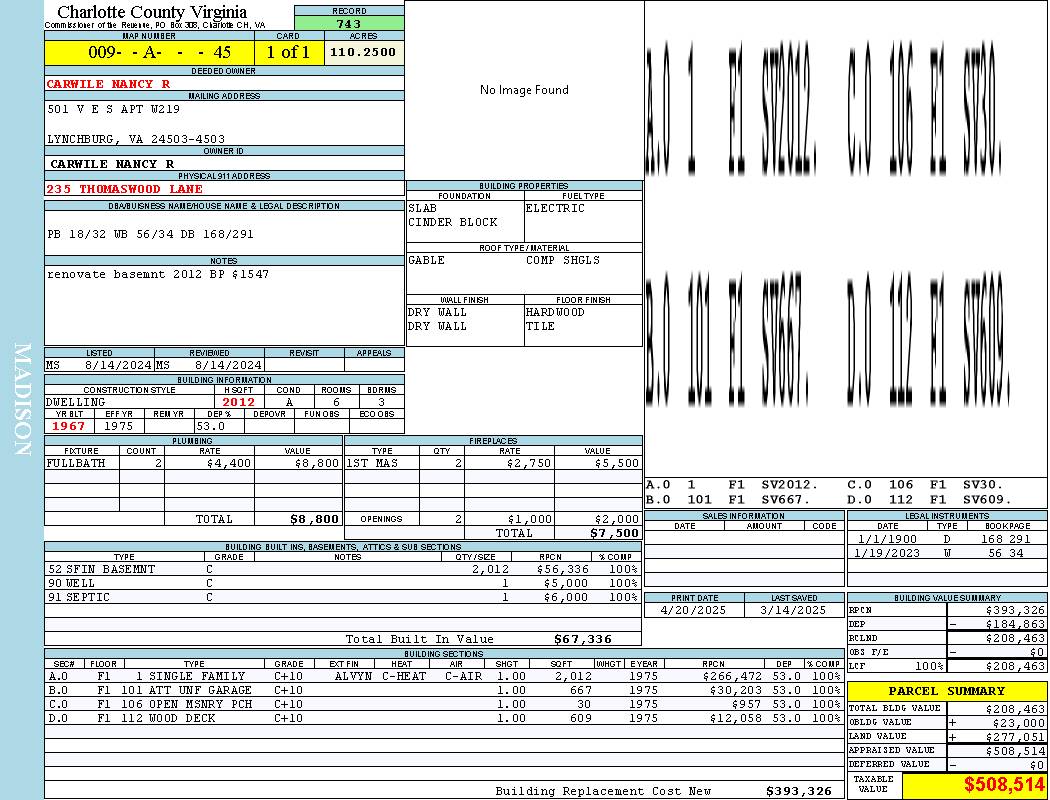Click Total Built In Value $67,336
This screenshot has height=800, width=1050.
[x=583, y=639]
